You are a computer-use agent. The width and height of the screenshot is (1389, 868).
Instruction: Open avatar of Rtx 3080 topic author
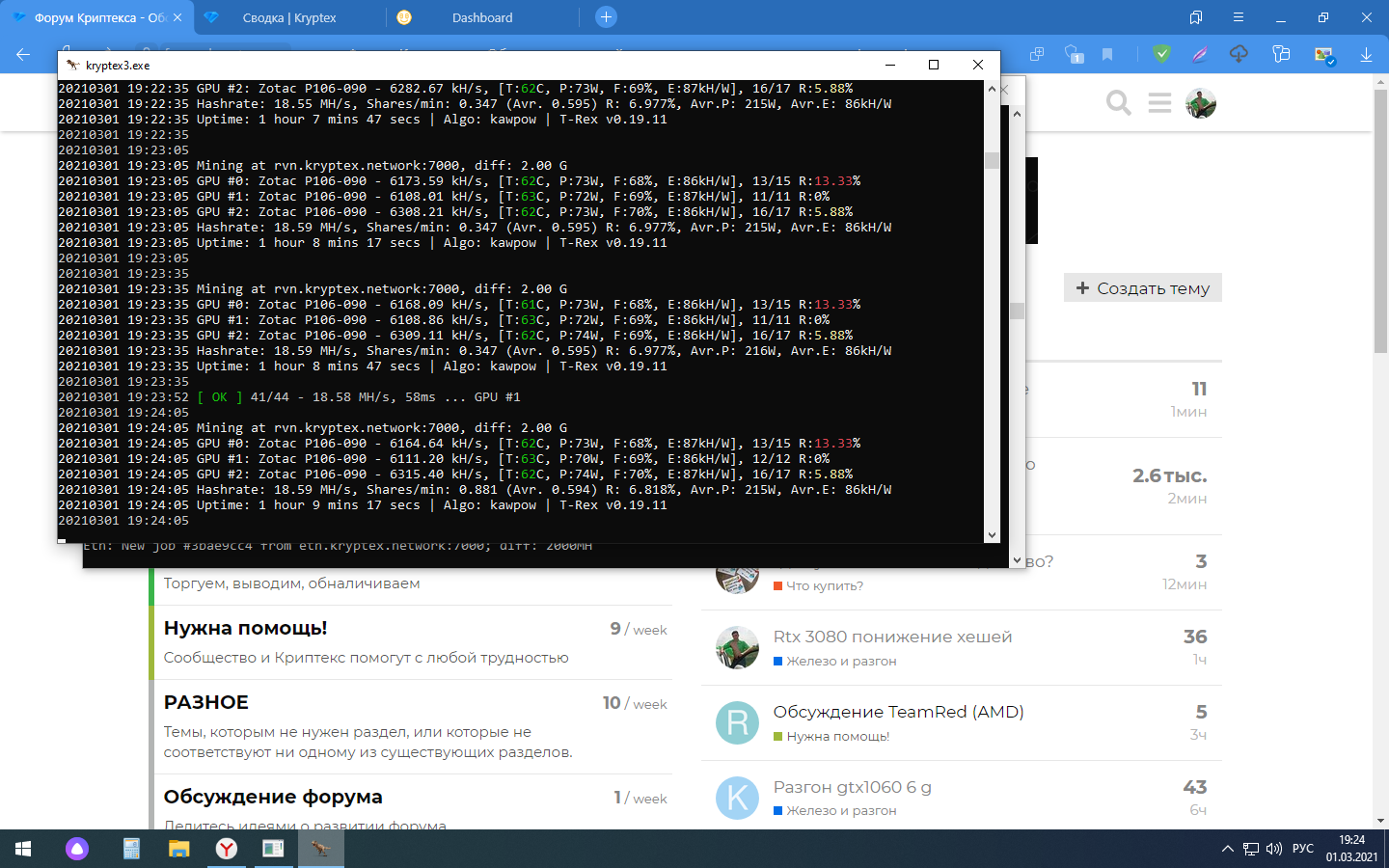click(x=737, y=648)
